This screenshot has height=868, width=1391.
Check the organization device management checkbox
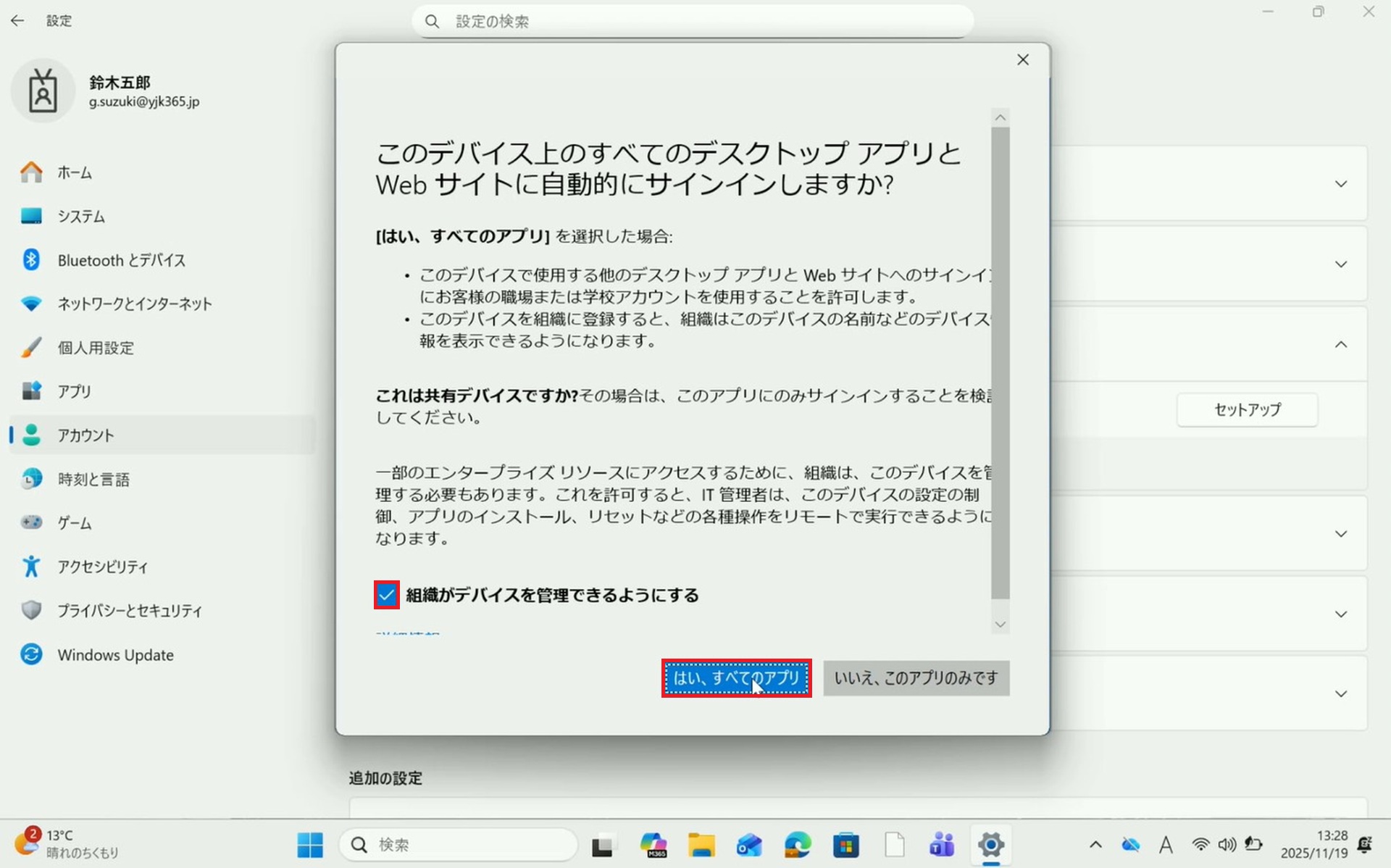pos(386,595)
